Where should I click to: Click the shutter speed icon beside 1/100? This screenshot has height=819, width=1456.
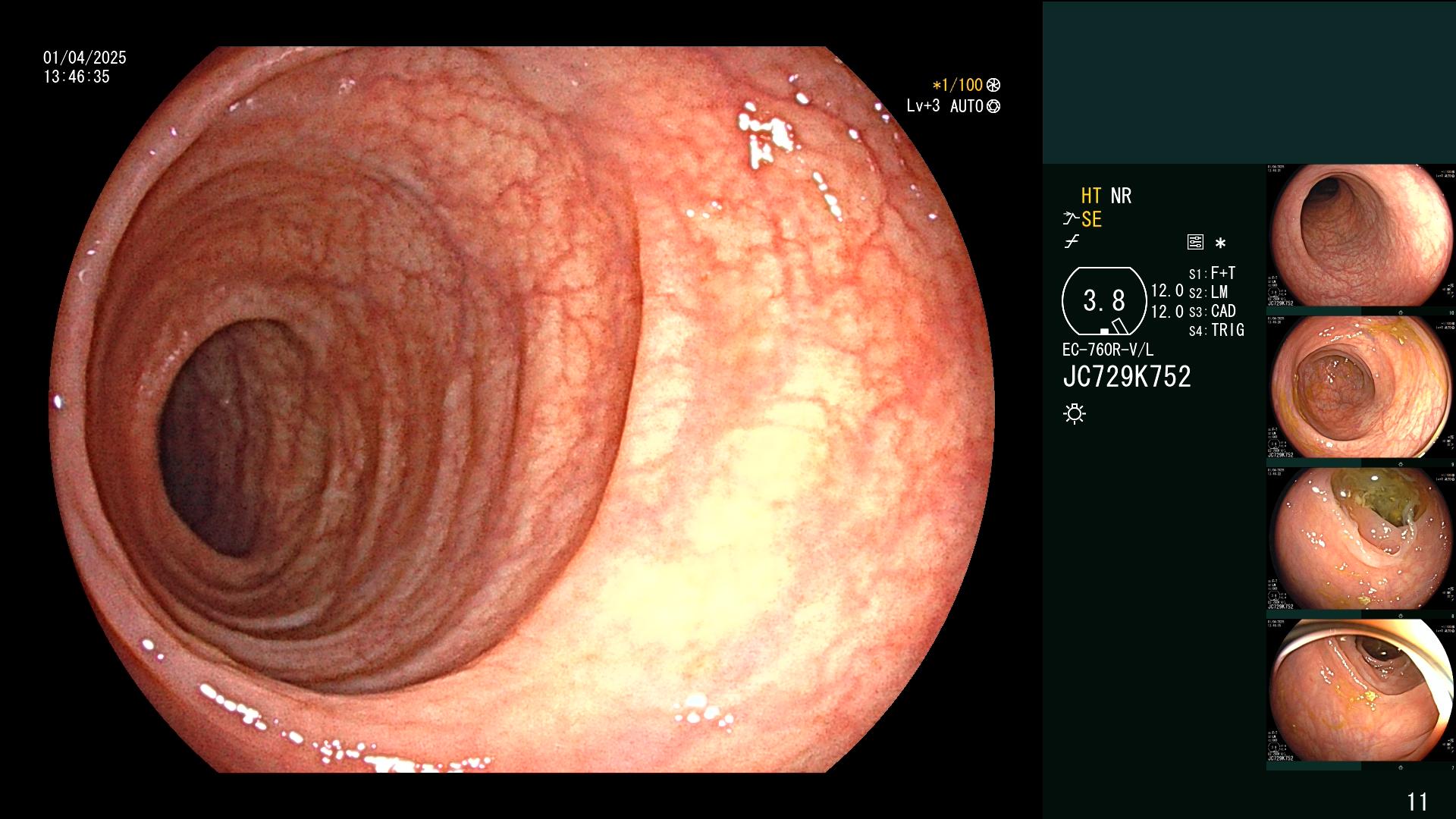pyautogui.click(x=993, y=86)
